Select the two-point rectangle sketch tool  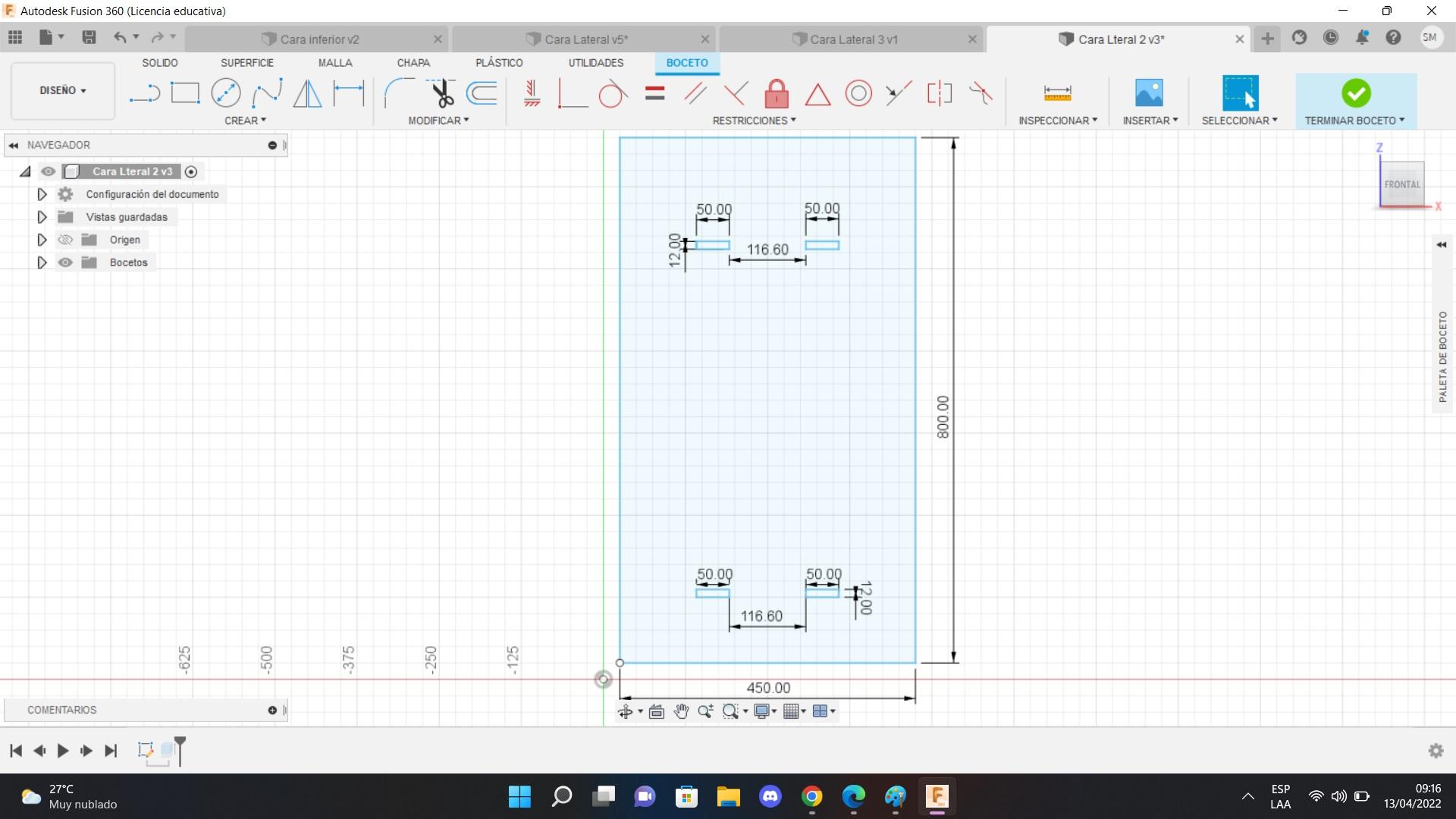pos(185,93)
